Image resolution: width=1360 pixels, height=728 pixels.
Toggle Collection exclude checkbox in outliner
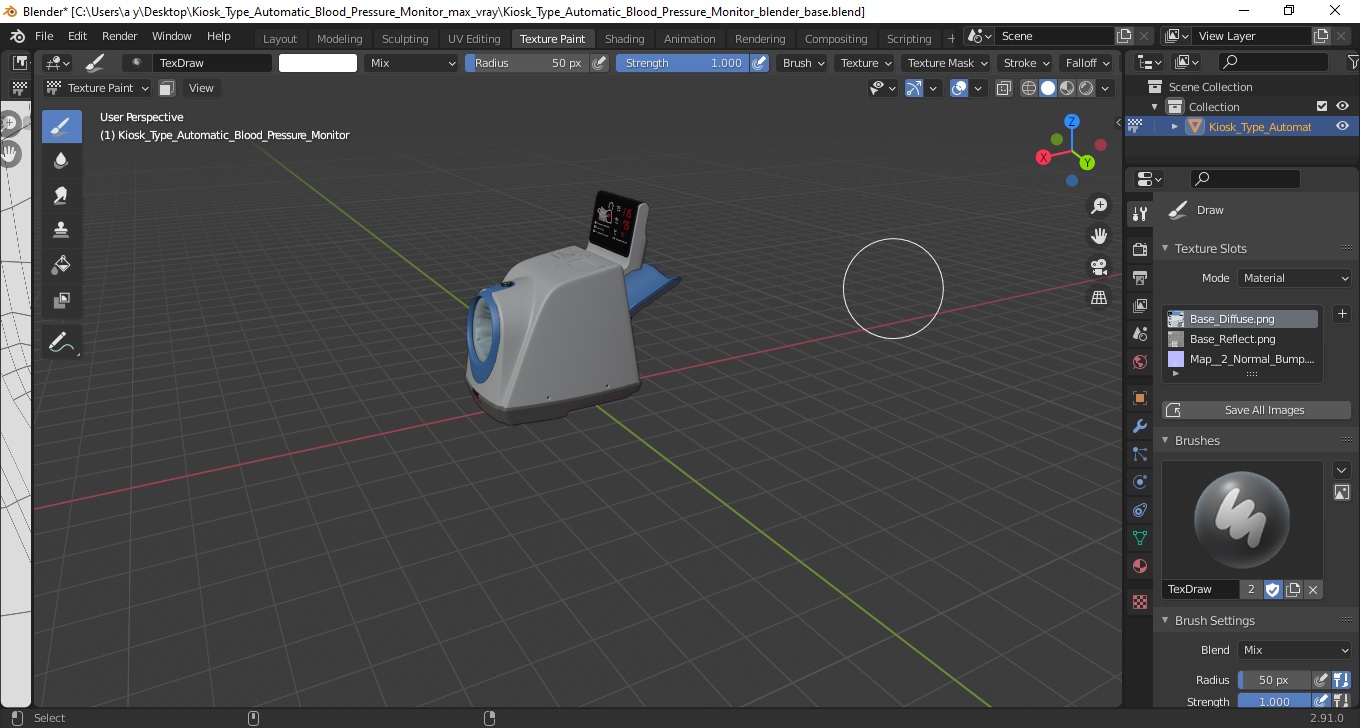(x=1322, y=107)
